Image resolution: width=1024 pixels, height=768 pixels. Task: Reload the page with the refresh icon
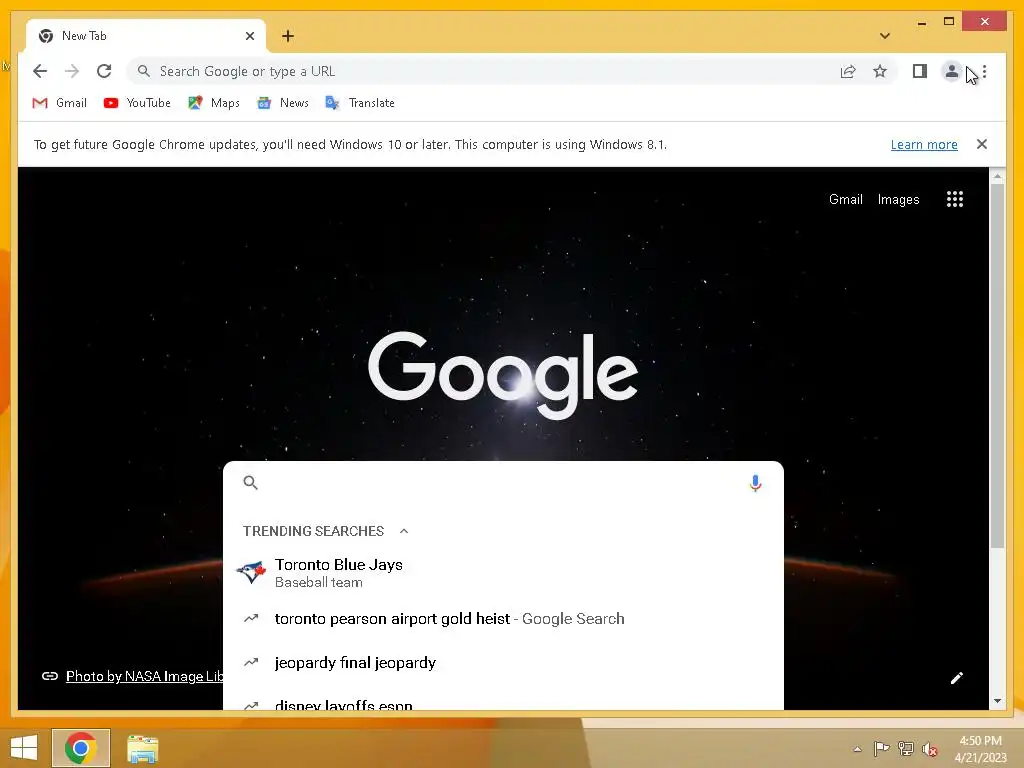pyautogui.click(x=104, y=71)
